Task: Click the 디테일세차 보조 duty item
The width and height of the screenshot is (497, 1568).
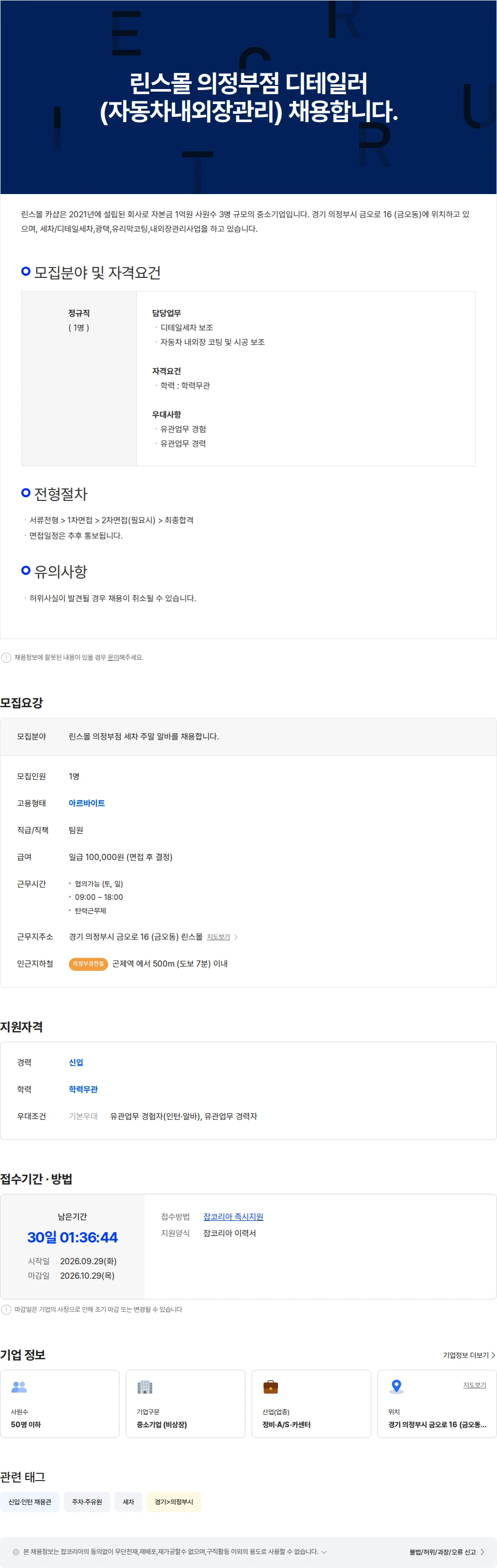Action: coord(186,328)
